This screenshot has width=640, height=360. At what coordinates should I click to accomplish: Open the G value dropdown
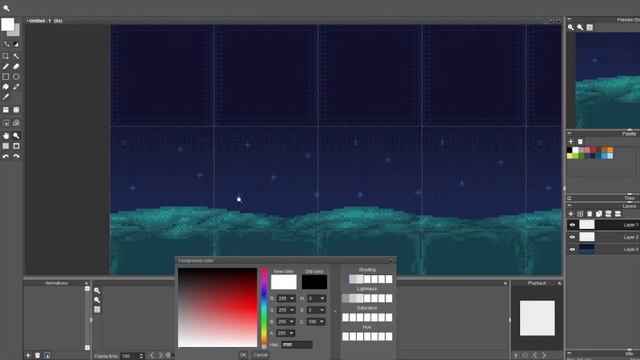point(292,310)
